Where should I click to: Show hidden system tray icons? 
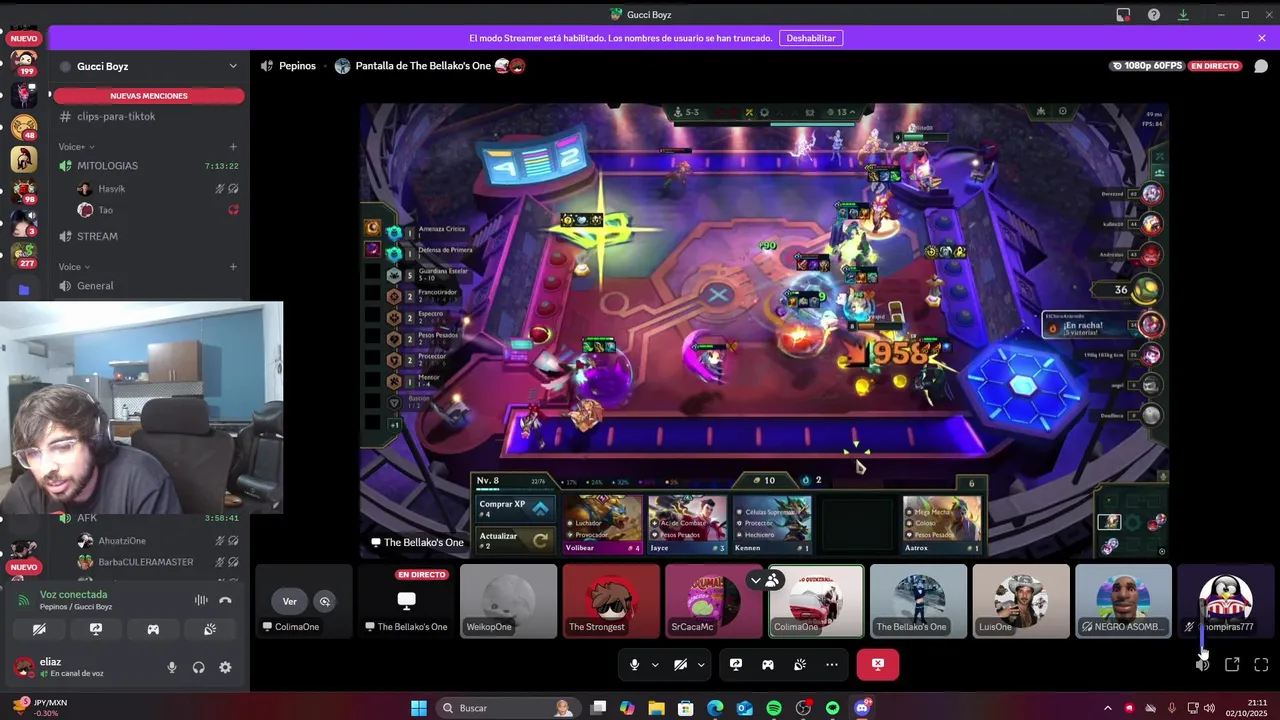(x=1107, y=708)
